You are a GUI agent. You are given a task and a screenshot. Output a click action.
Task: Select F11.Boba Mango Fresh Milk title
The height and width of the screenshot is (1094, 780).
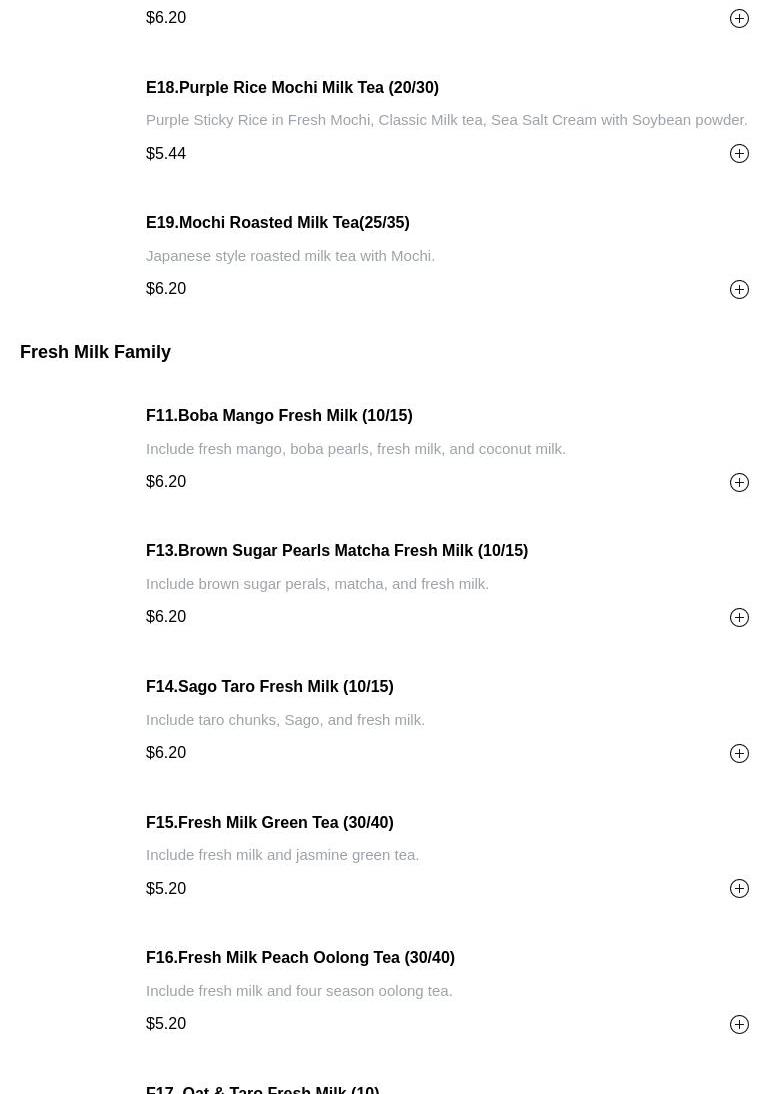[279, 415]
